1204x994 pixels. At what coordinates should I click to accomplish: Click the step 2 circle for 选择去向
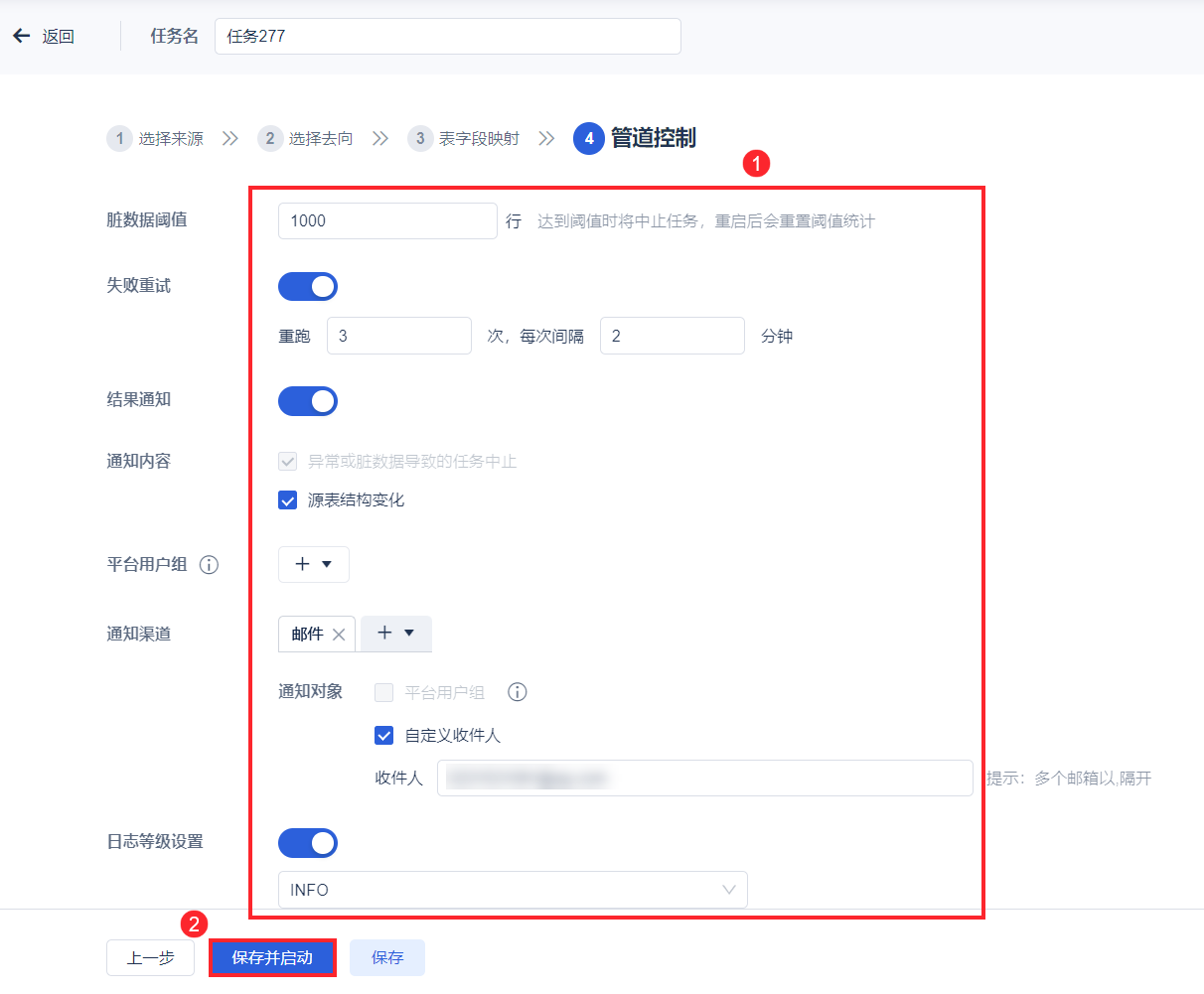pyautogui.click(x=269, y=138)
